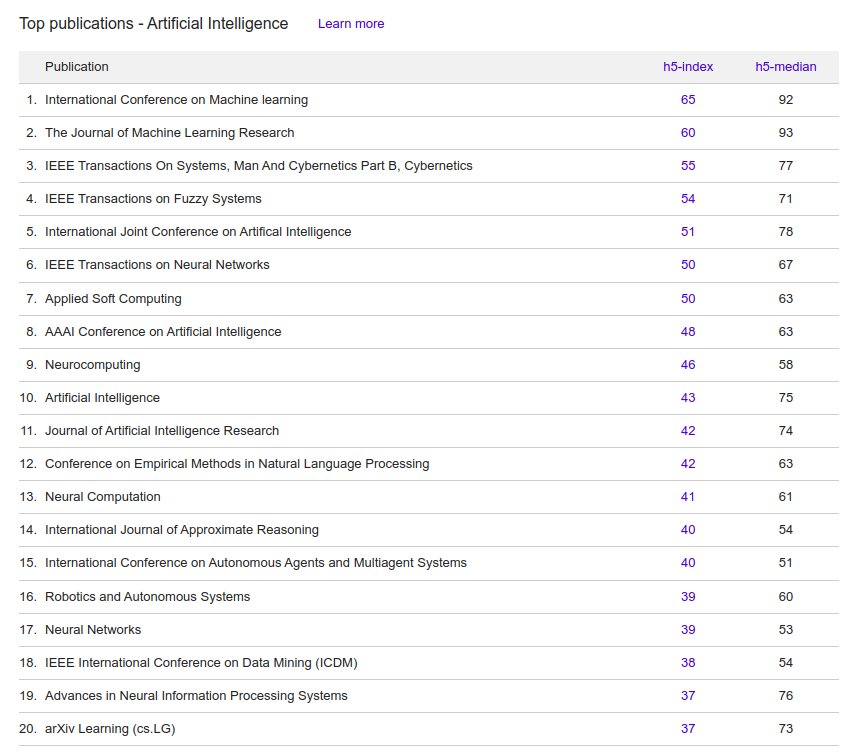852x754 pixels.
Task: Select 'Conference on Empirical Methods in Natural Language Processing'
Action: coord(237,464)
